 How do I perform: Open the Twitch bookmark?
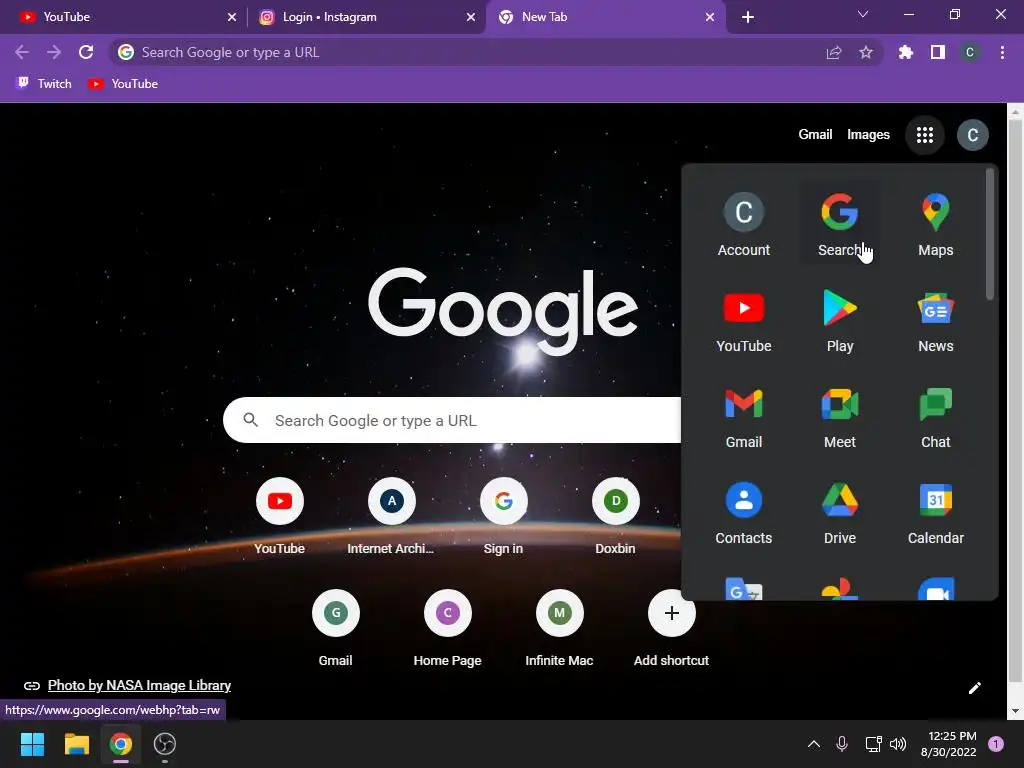click(x=44, y=84)
